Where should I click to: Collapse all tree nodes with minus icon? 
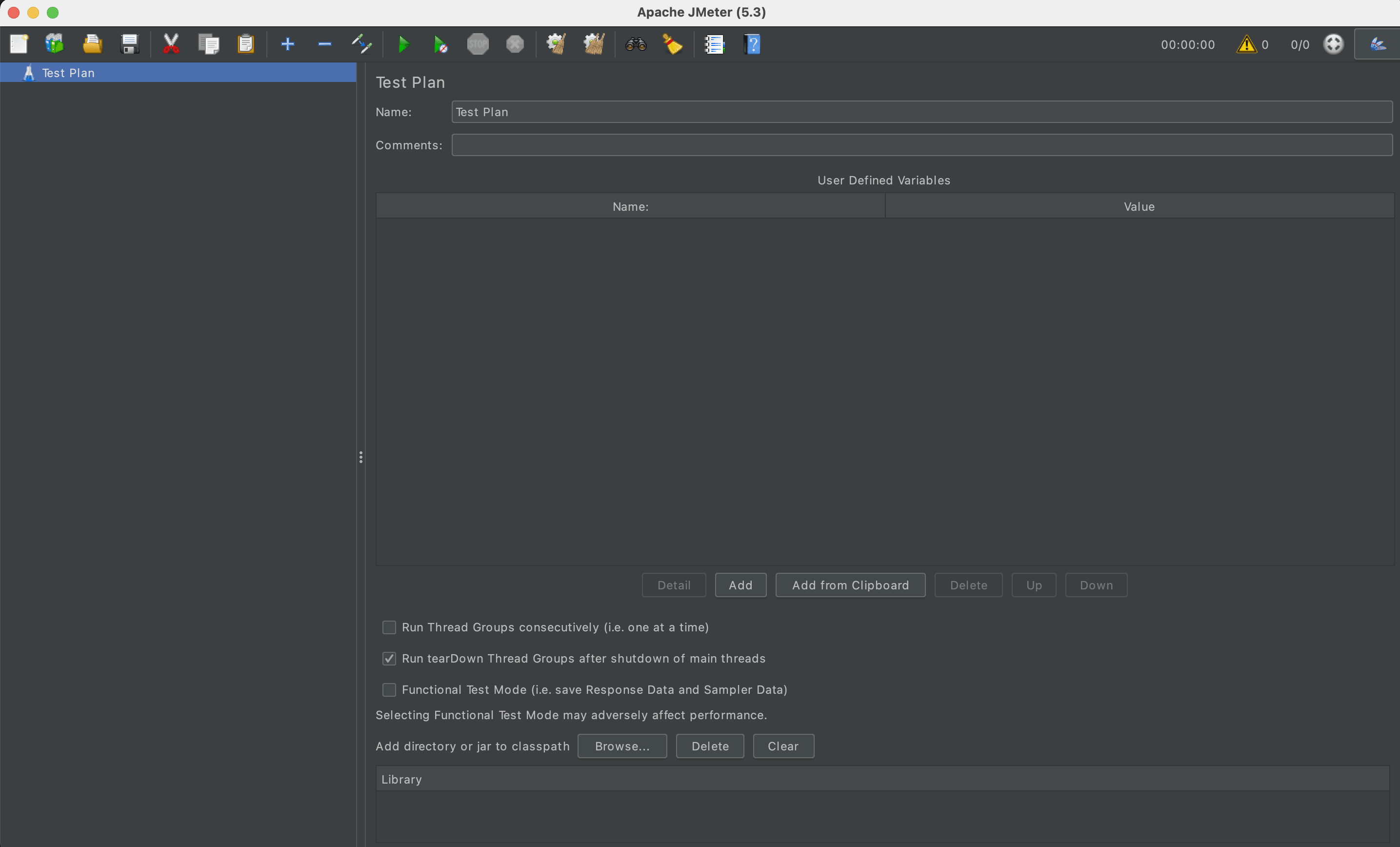(324, 44)
